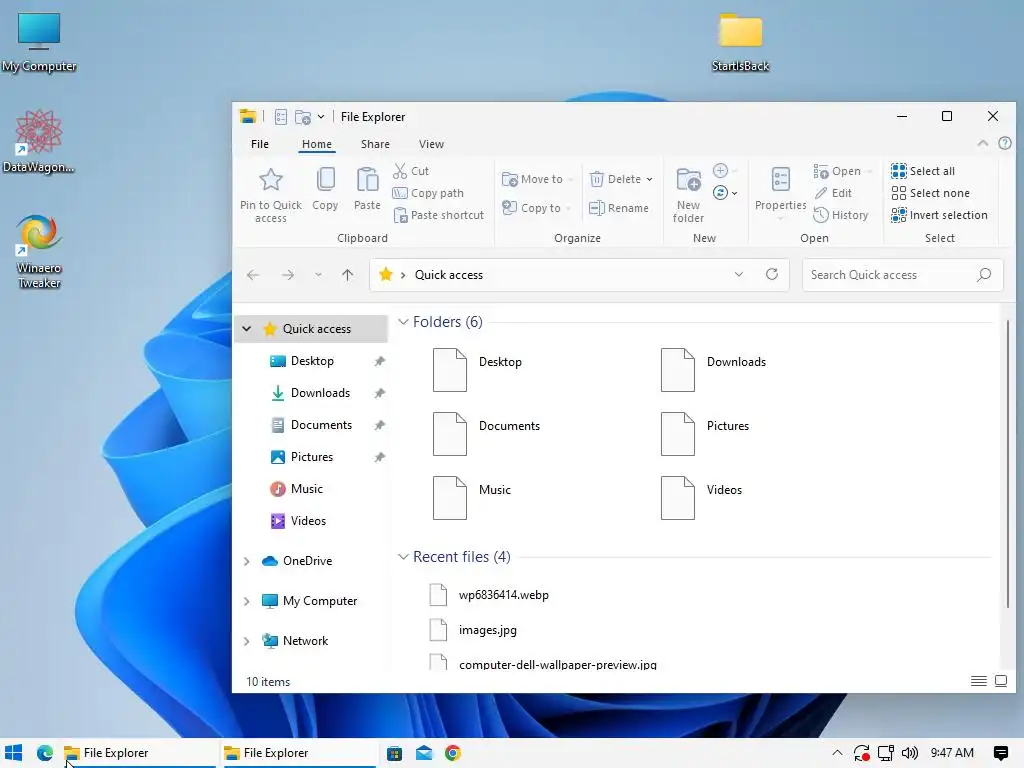
Task: Select second File Explorer taskbar button
Action: coord(298,753)
